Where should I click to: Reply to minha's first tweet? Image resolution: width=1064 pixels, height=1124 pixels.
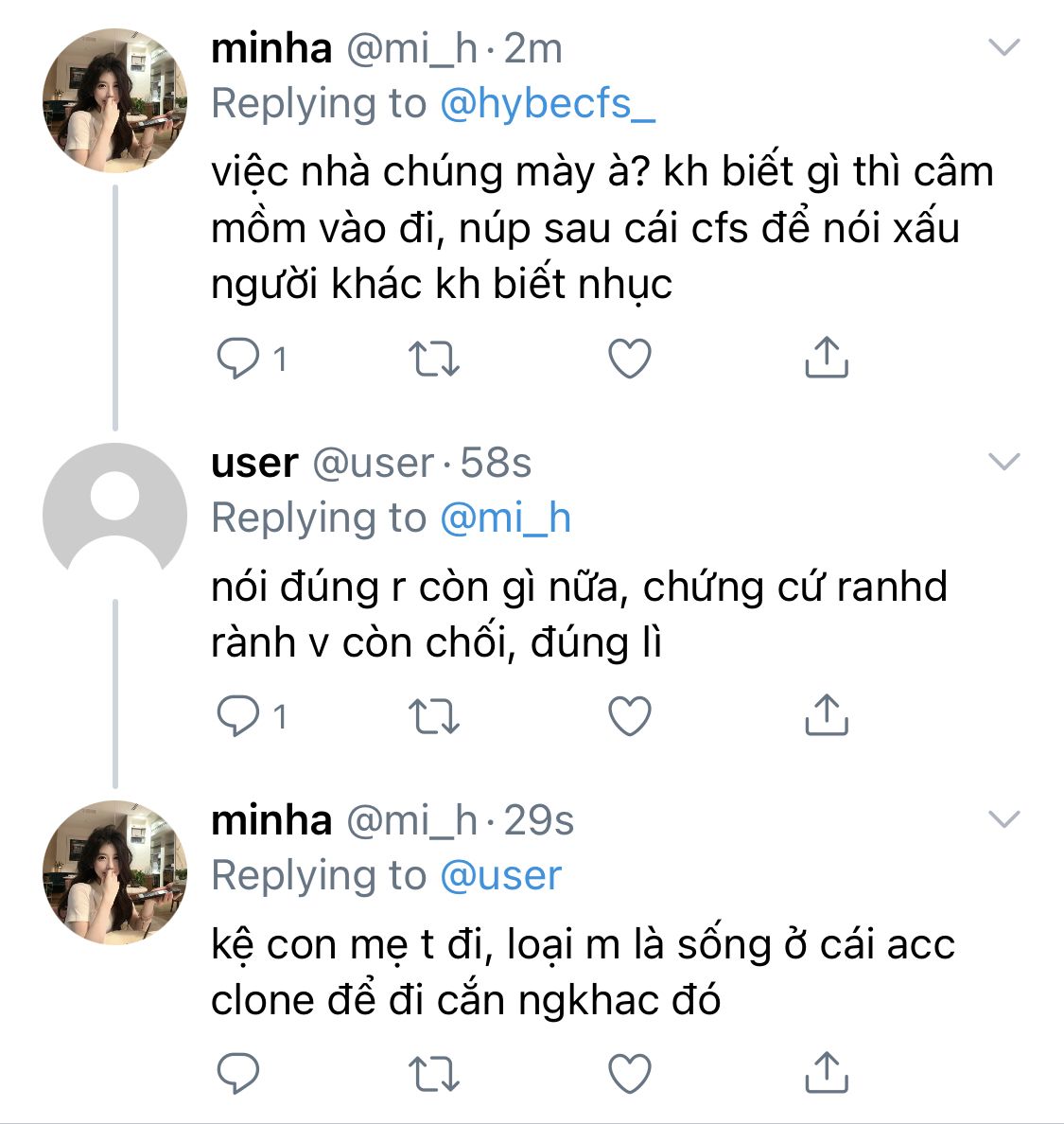pos(237,360)
